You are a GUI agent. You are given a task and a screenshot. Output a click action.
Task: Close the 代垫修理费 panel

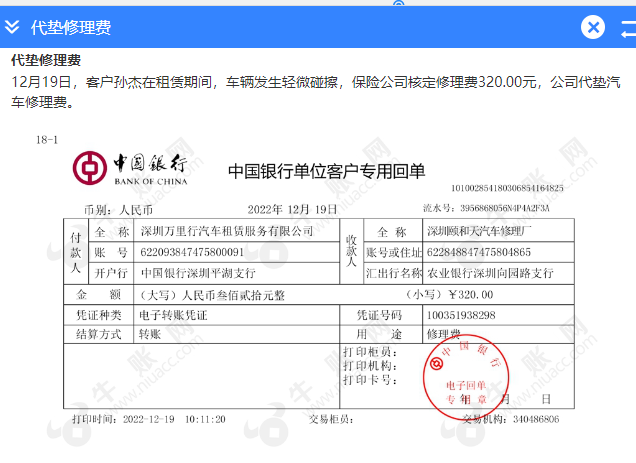(593, 27)
